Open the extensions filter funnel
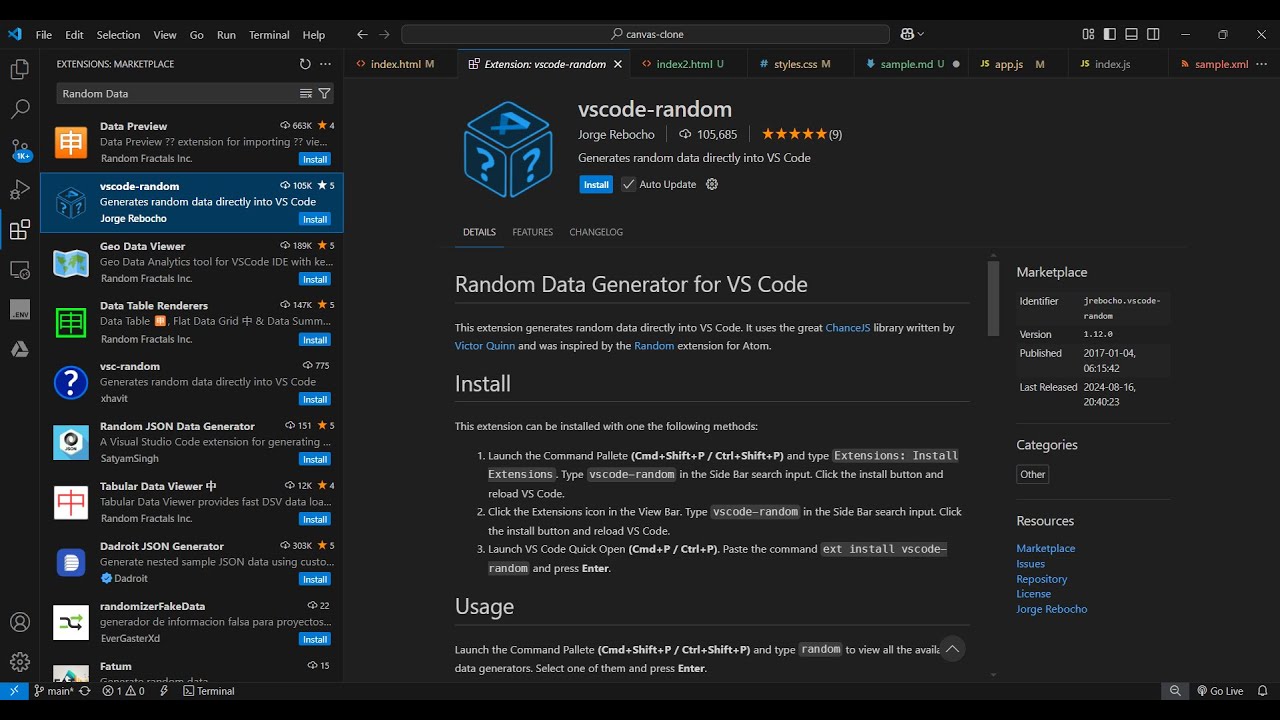 pos(324,93)
